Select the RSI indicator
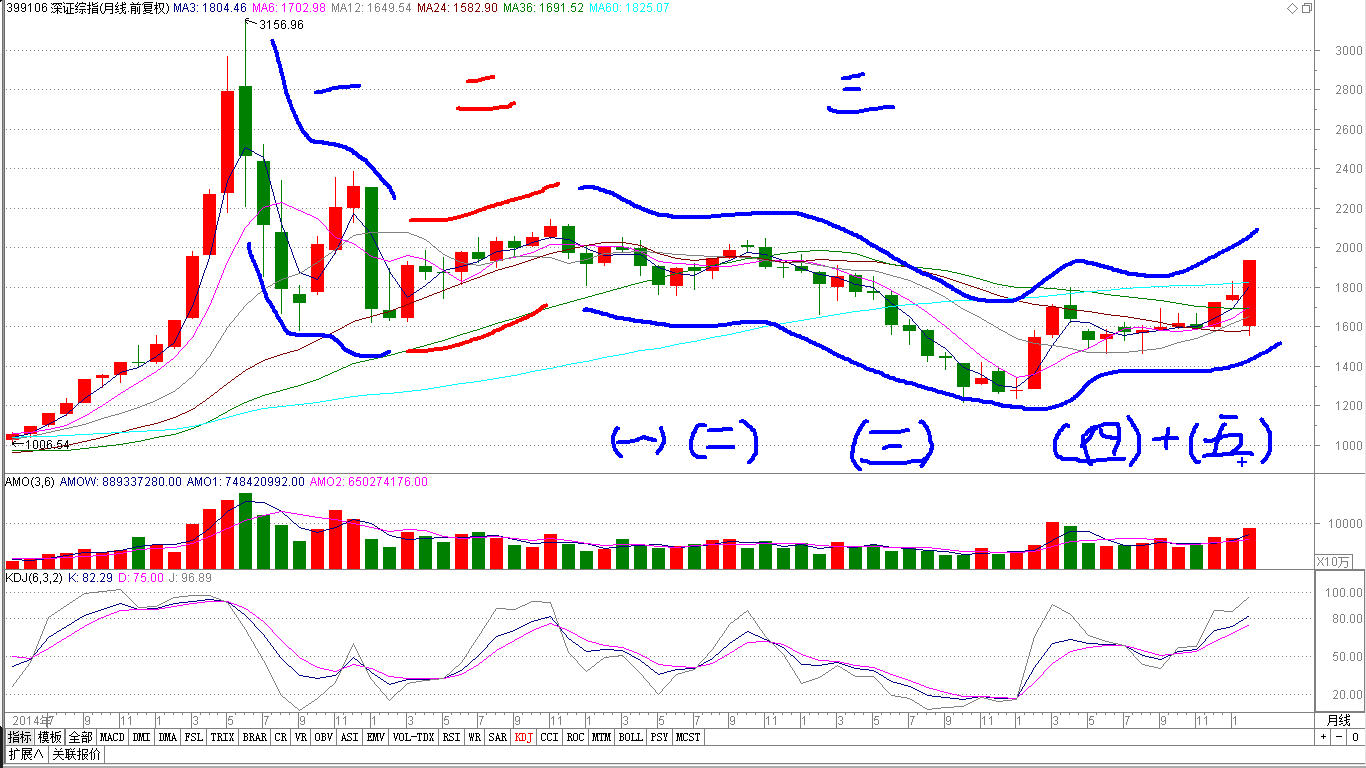The image size is (1366, 768). coord(451,737)
